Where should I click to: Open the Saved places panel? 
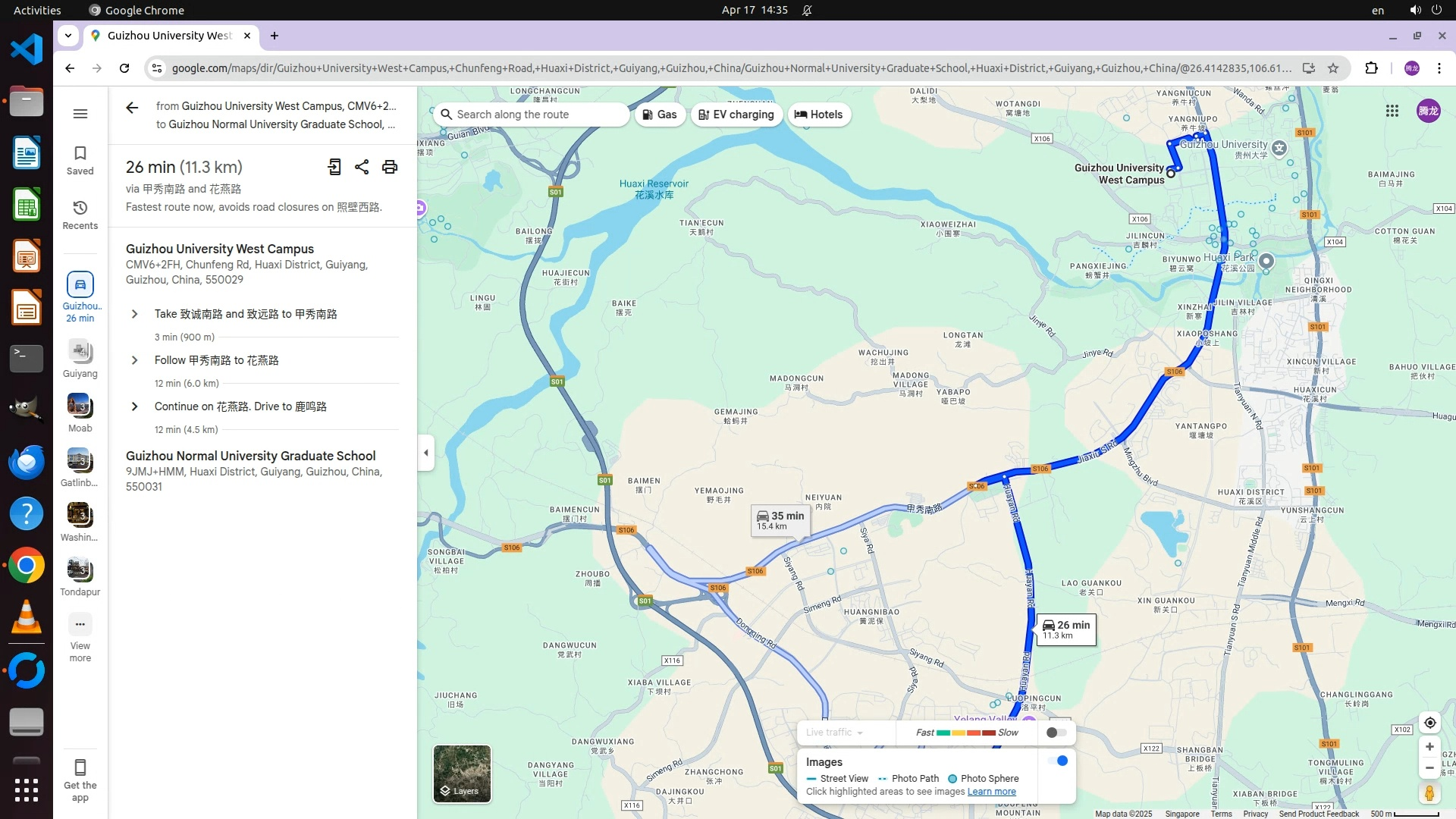(x=80, y=160)
